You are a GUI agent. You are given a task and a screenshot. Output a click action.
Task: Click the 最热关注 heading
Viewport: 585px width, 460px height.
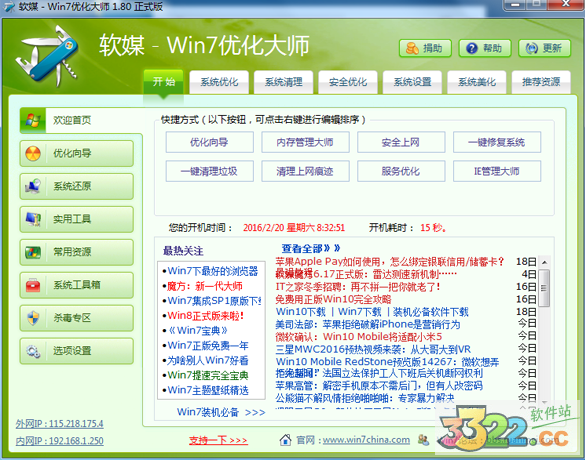click(183, 251)
